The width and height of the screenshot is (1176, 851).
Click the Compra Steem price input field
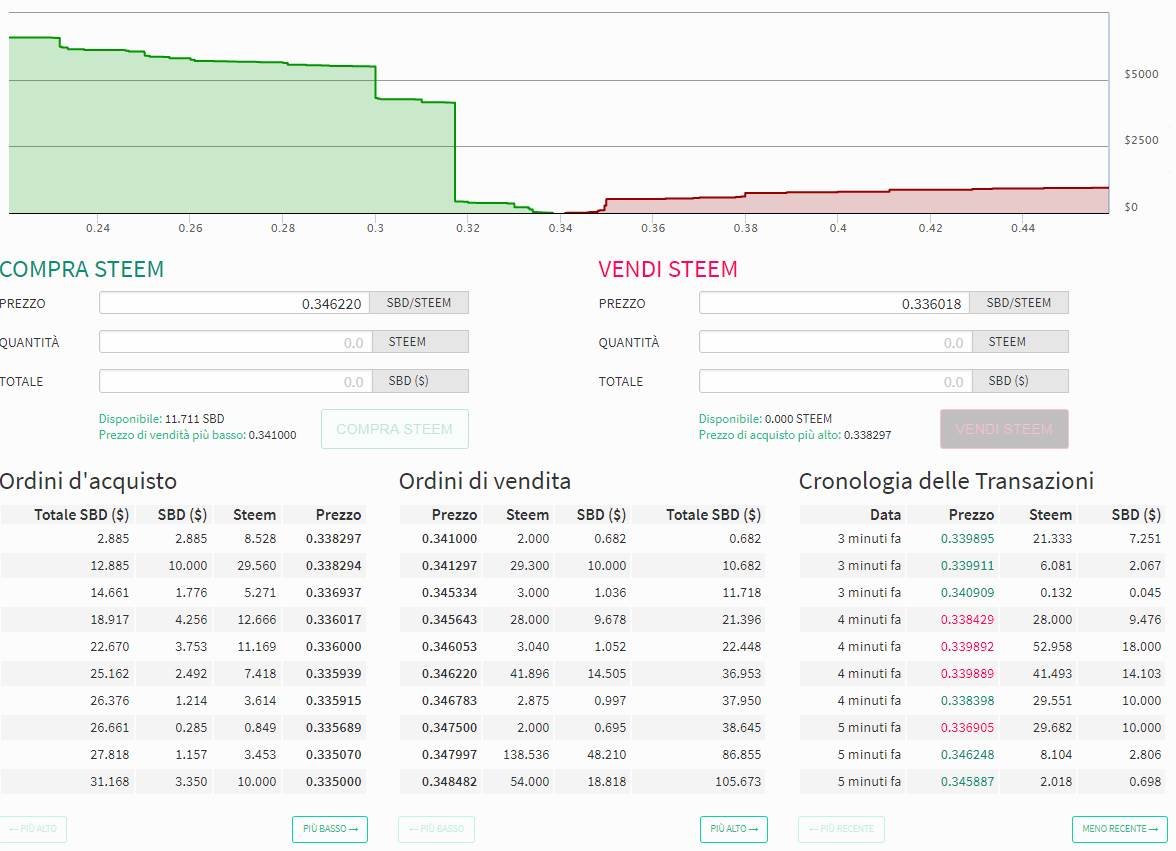click(236, 303)
